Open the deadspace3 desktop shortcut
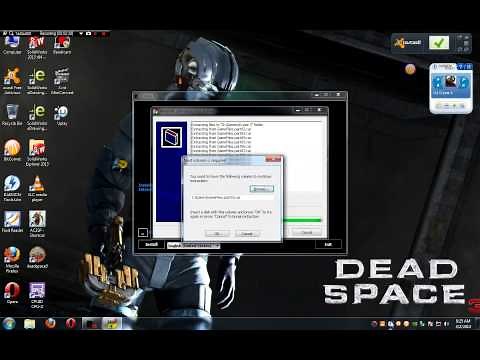The image size is (480, 360). [37, 258]
